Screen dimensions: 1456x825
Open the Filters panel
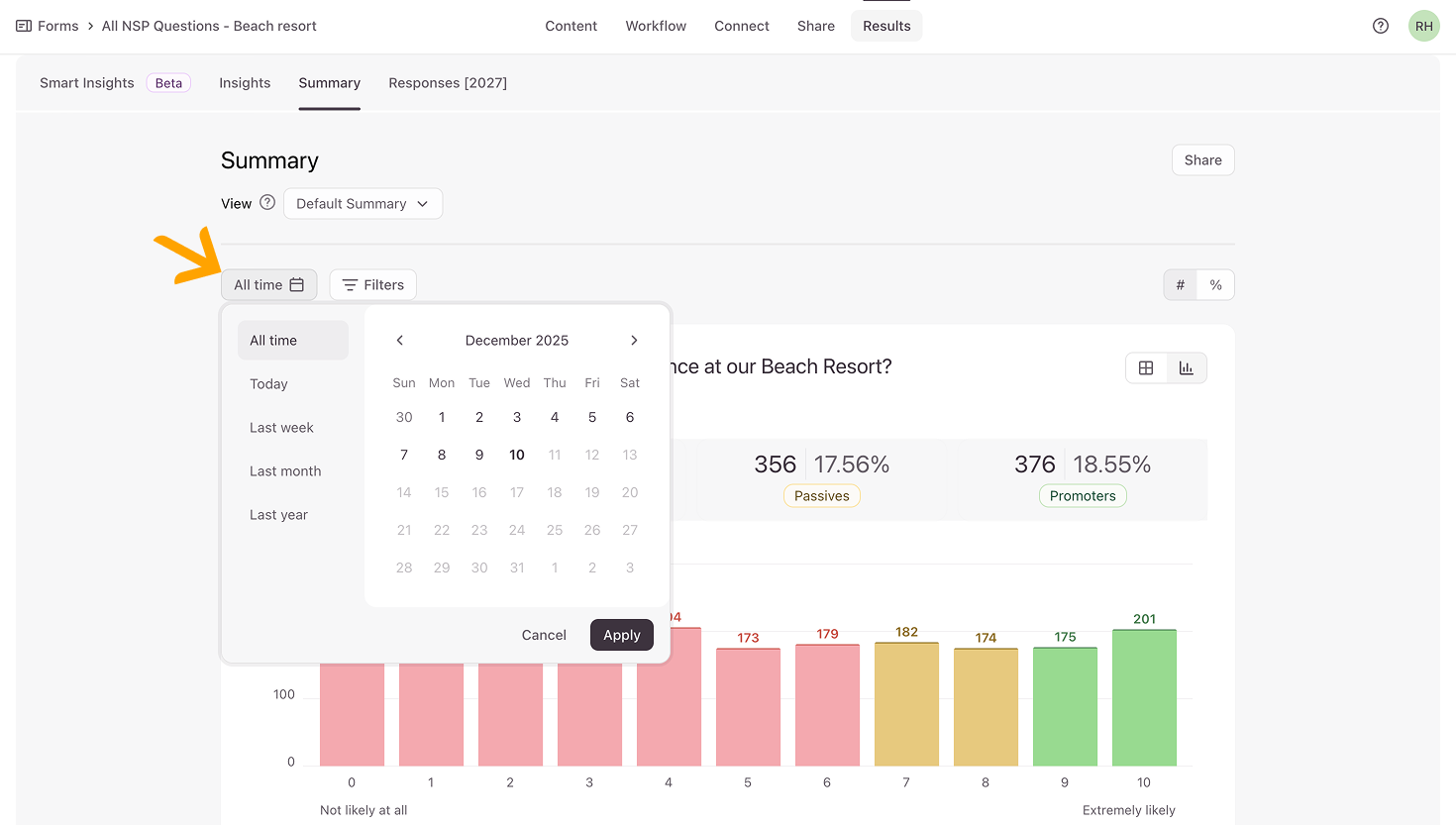(373, 285)
